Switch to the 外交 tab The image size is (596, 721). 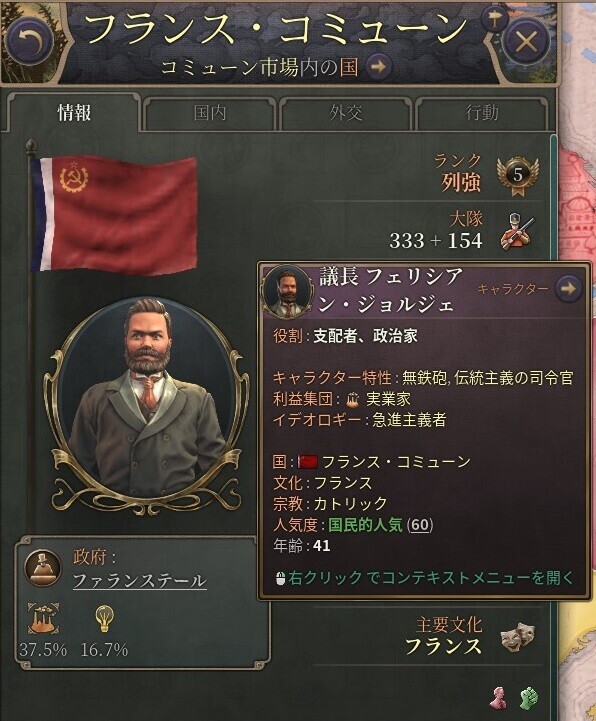click(x=345, y=113)
